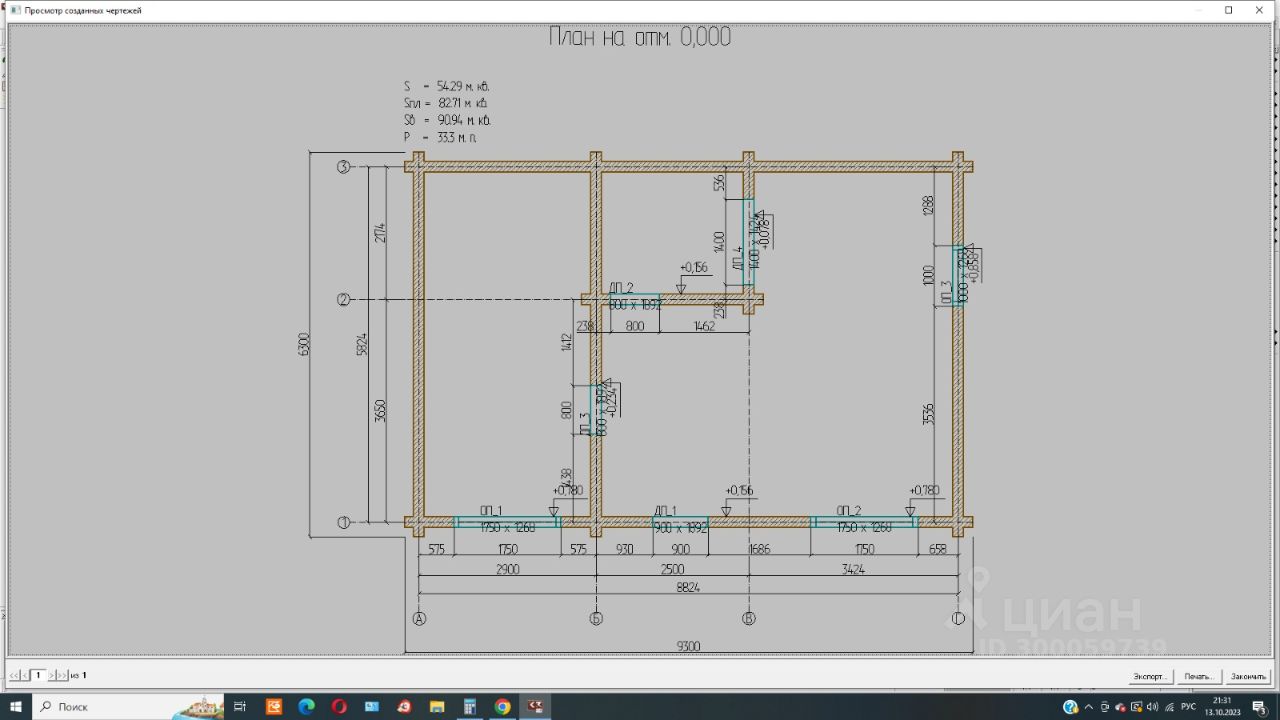Expand hidden system tray icons
The width and height of the screenshot is (1280, 720).
click(x=1089, y=707)
